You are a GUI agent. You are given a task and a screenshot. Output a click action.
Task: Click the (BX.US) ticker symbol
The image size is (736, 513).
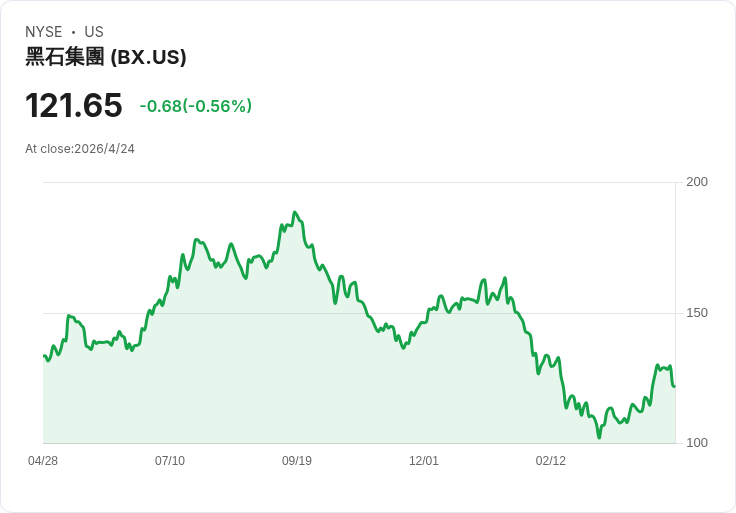coord(148,57)
